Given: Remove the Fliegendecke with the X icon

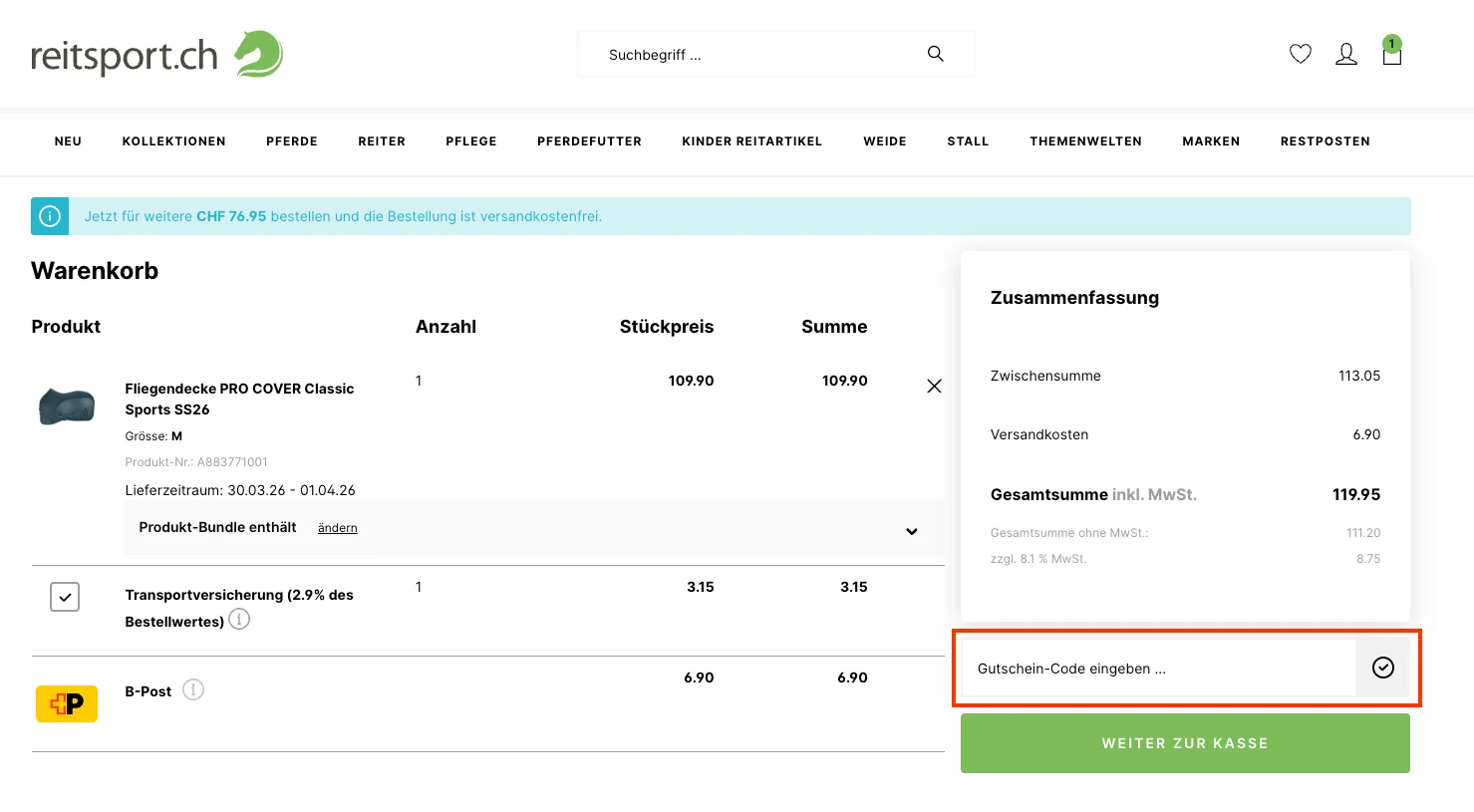Looking at the screenshot, I should pos(934,386).
